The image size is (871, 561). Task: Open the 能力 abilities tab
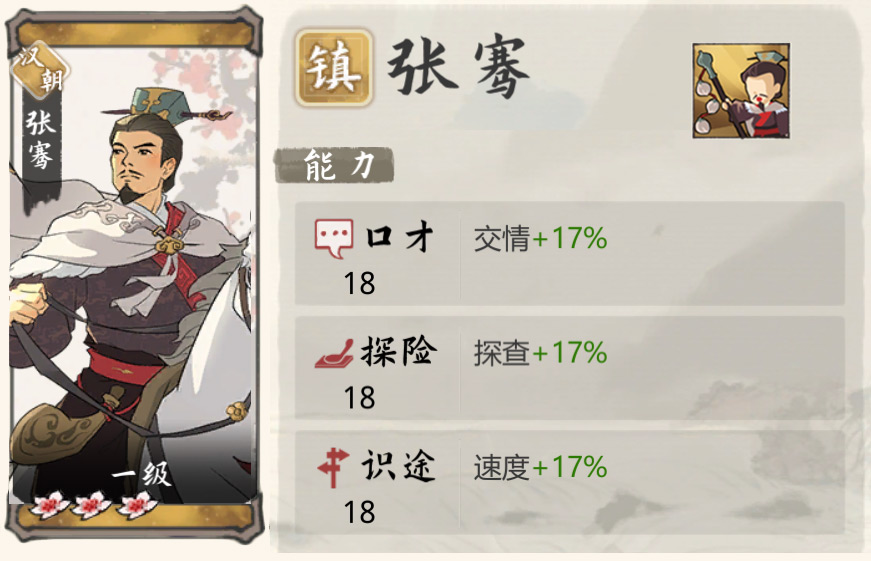pyautogui.click(x=334, y=166)
